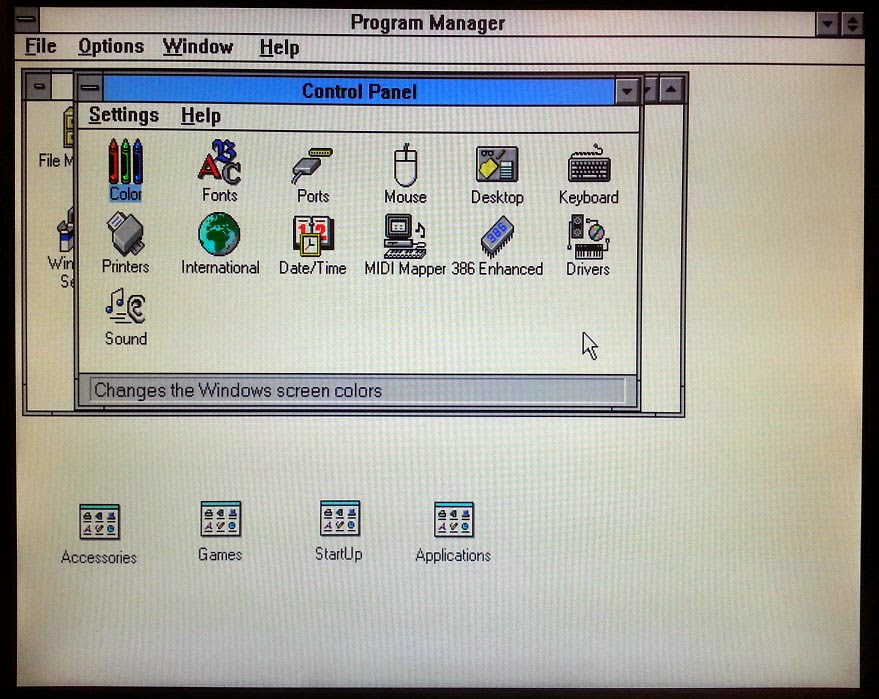Select the International globe icon

[219, 238]
